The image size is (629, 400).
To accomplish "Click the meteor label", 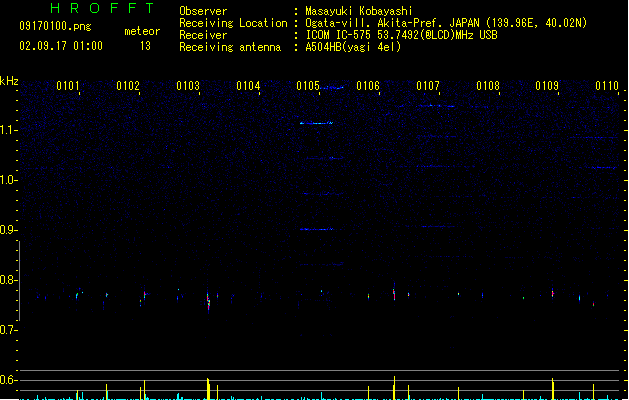I will point(142,31).
